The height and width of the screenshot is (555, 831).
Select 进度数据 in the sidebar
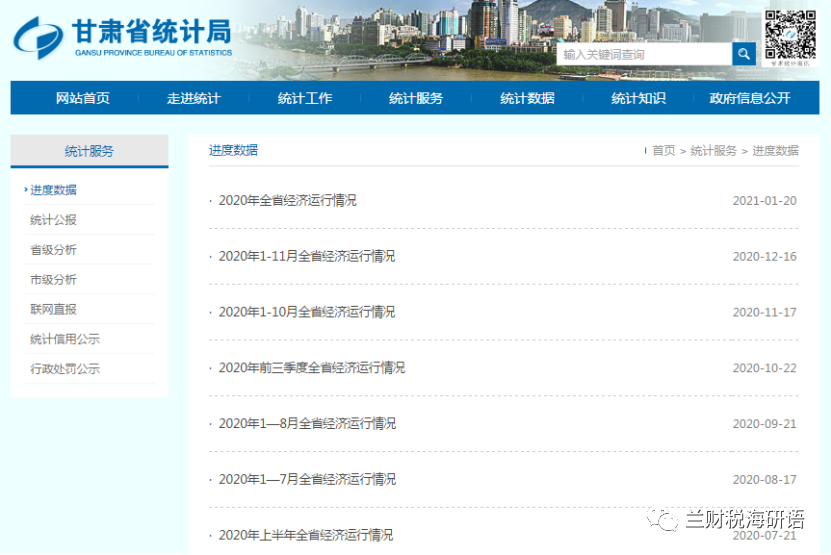[53, 190]
